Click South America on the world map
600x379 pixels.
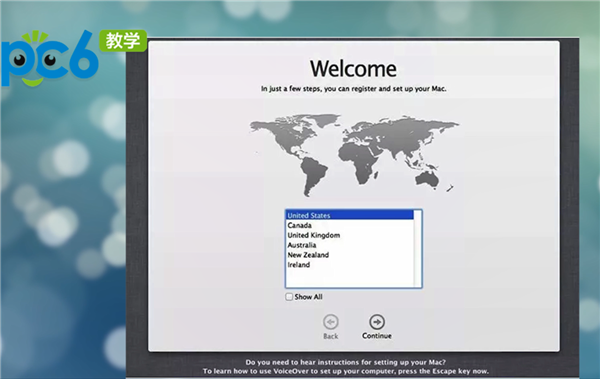pos(314,175)
